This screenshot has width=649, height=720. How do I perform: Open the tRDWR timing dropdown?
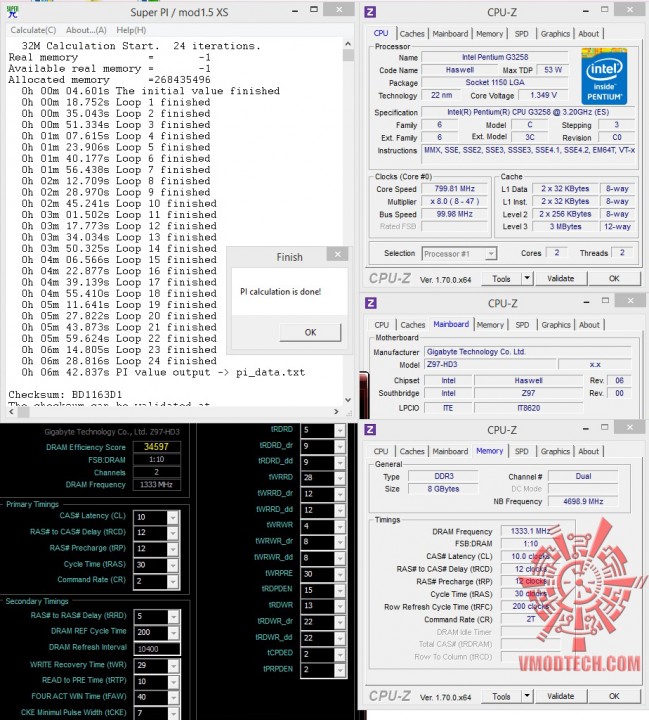(340, 606)
